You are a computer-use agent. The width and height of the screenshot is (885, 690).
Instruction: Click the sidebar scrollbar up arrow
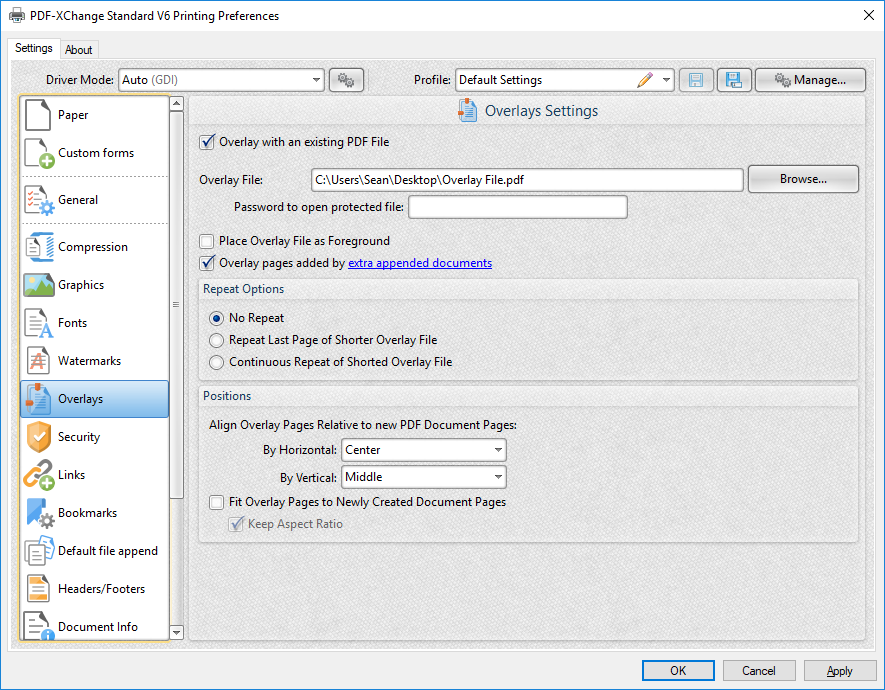[177, 104]
